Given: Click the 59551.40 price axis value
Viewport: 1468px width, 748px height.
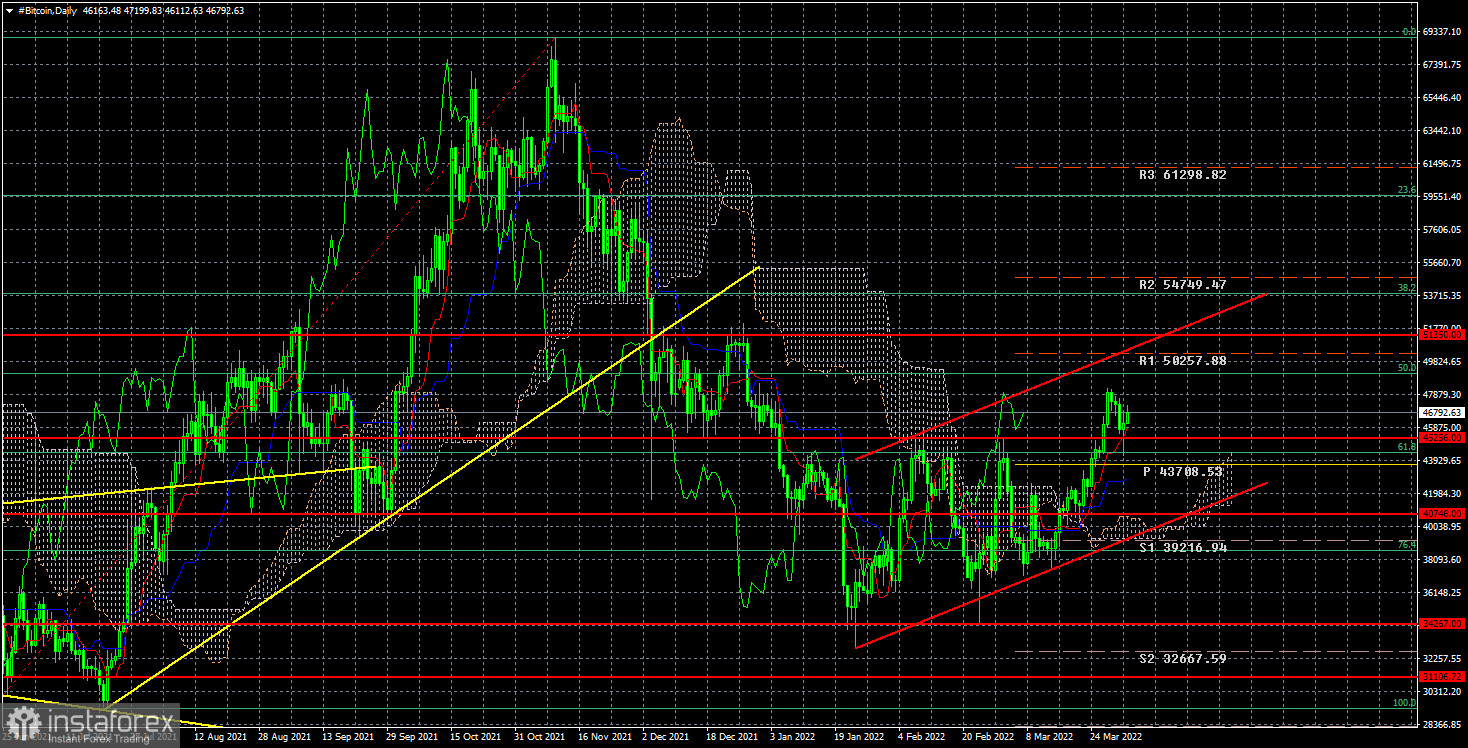Looking at the screenshot, I should click(x=1443, y=197).
